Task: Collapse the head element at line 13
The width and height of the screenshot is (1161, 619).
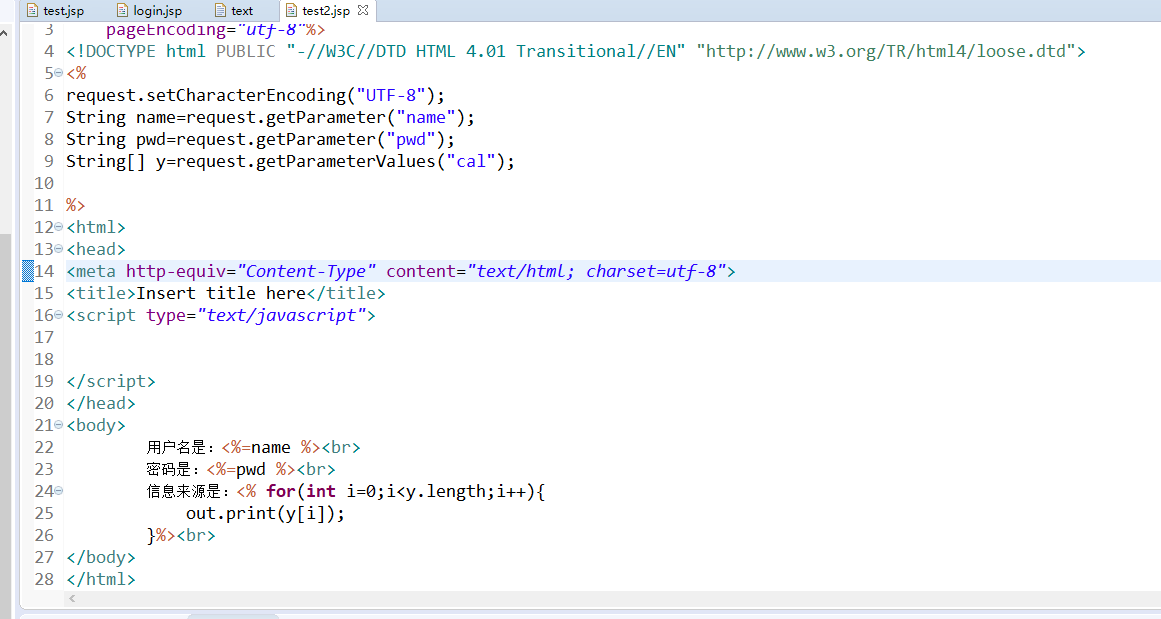Action: pos(58,249)
